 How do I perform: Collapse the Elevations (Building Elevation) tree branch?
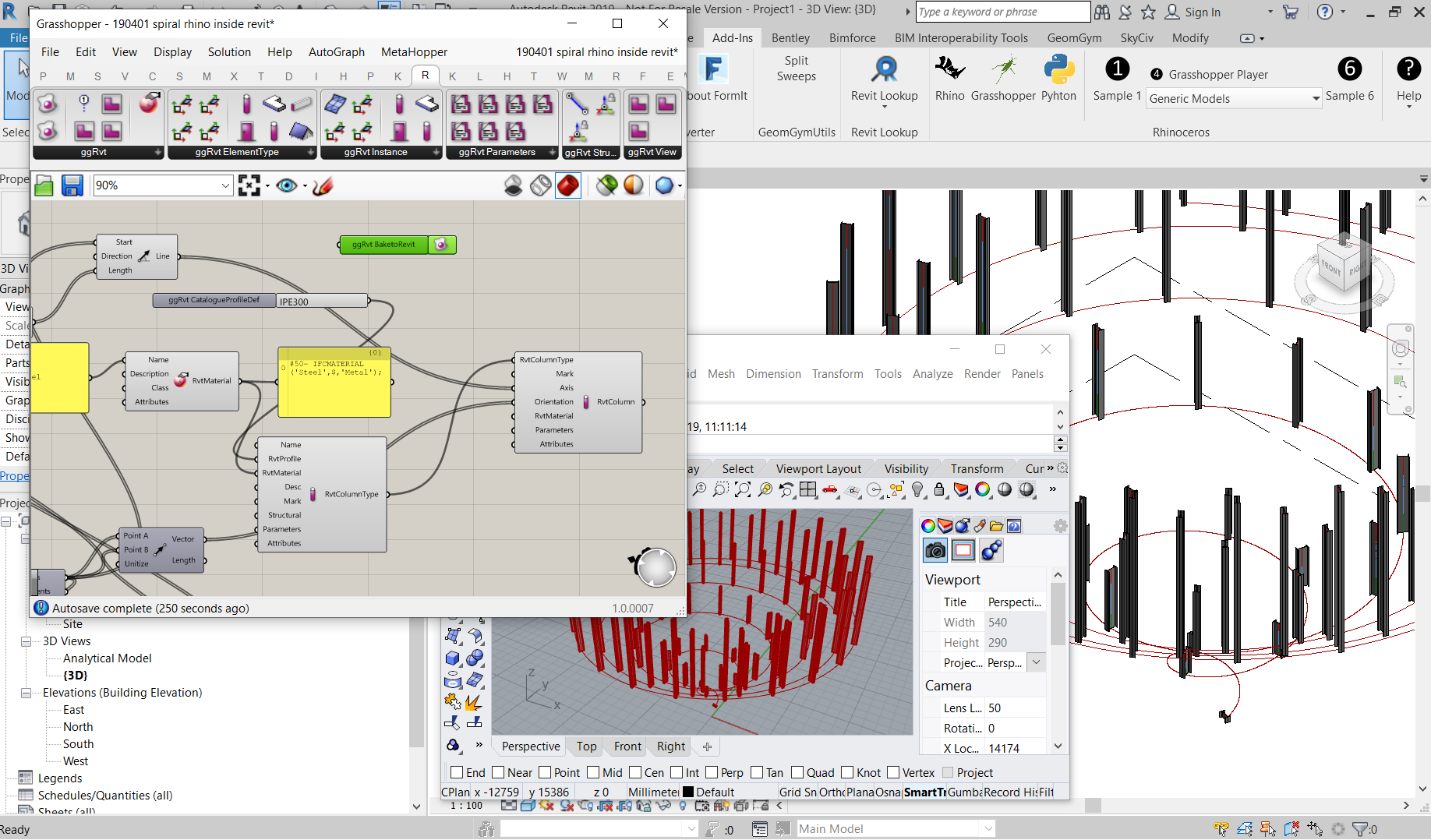coord(26,692)
